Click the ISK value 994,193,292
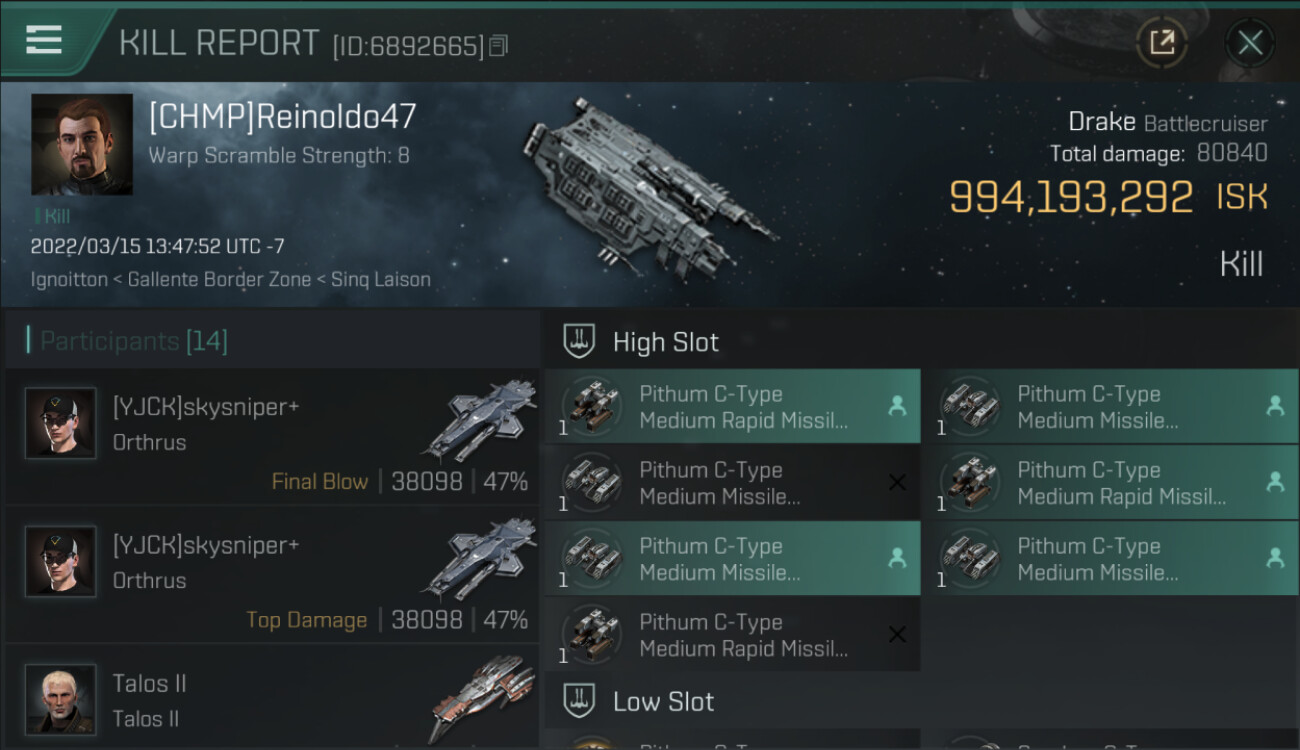Screen dimensions: 1300x750 1071,197
